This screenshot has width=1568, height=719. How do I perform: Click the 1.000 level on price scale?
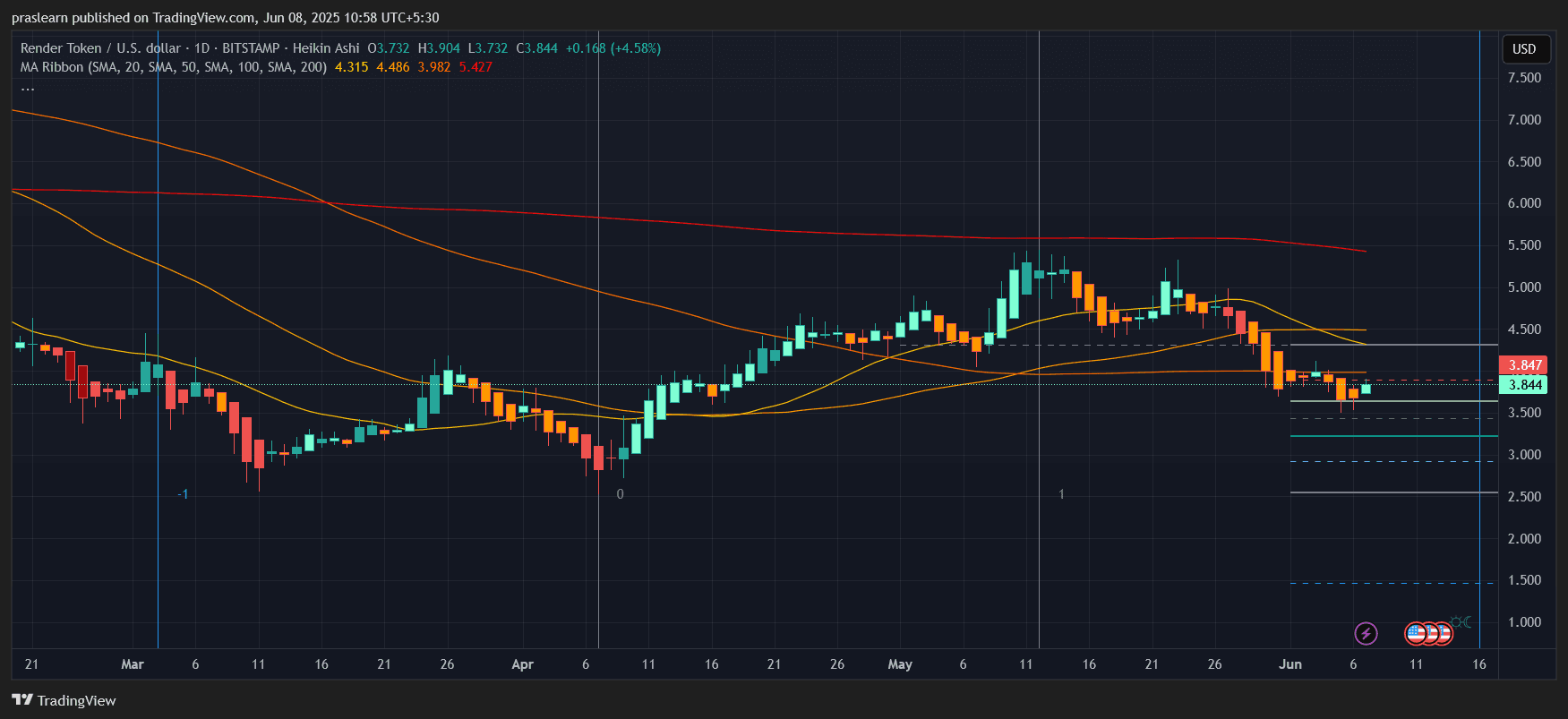point(1524,622)
